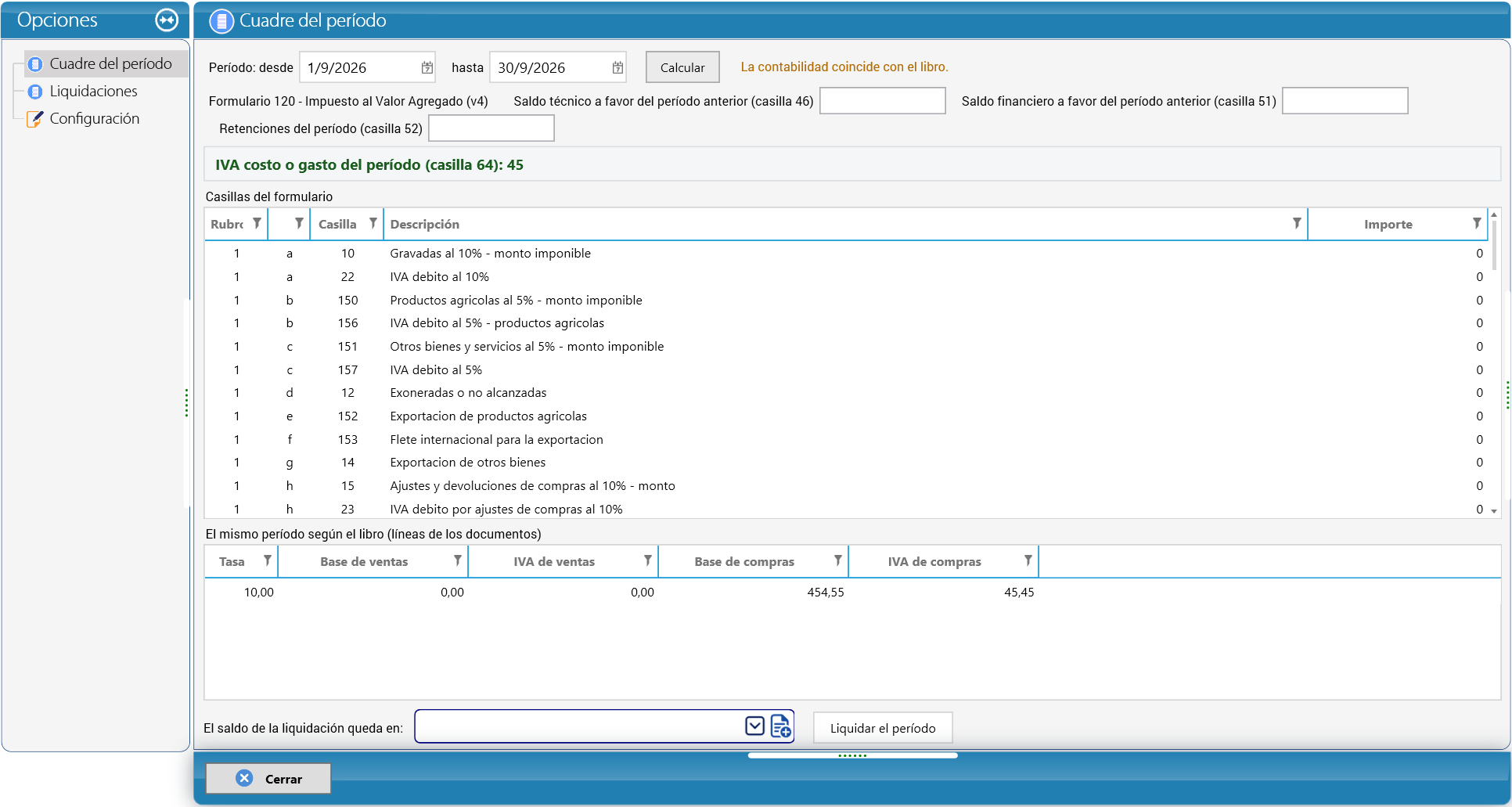Select row 'Exportacion de otros bienes'
This screenshot has height=807, width=1512.
coord(847,463)
